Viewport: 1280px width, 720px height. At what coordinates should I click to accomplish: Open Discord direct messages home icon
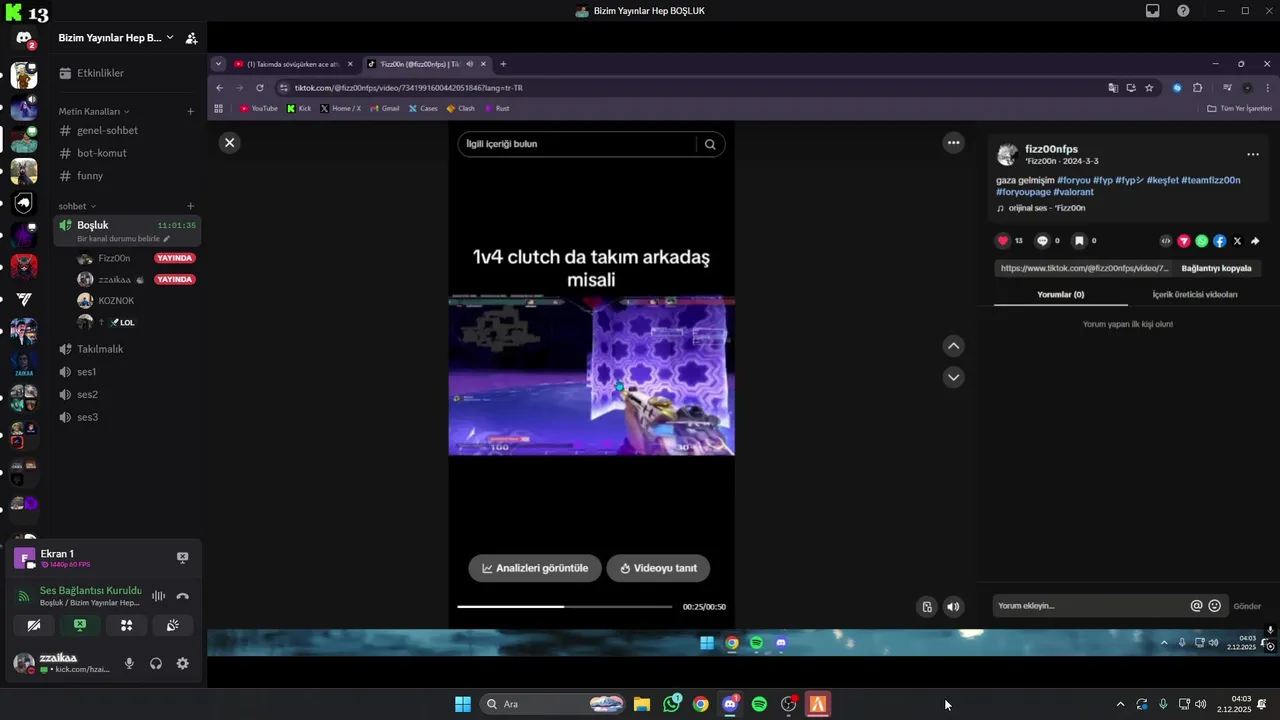tap(24, 38)
